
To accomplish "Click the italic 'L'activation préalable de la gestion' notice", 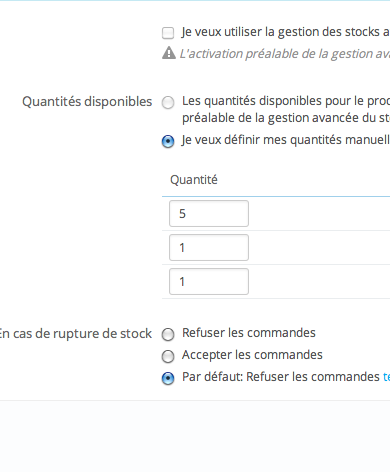I will tap(285, 54).
